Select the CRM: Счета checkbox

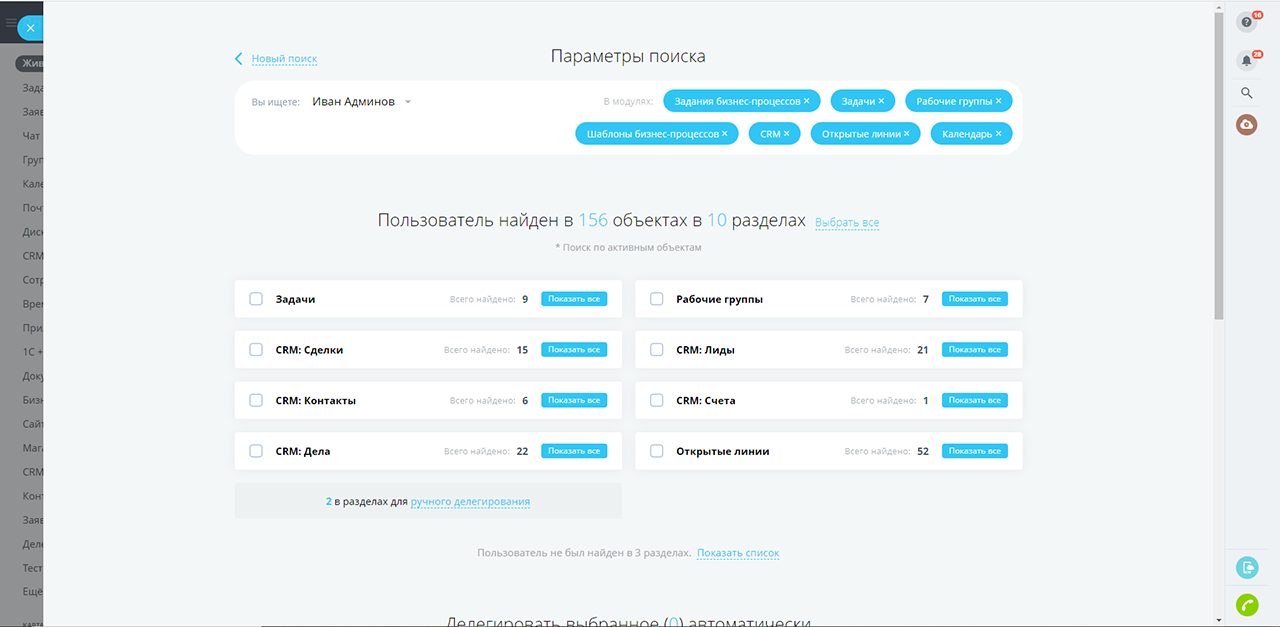click(657, 400)
